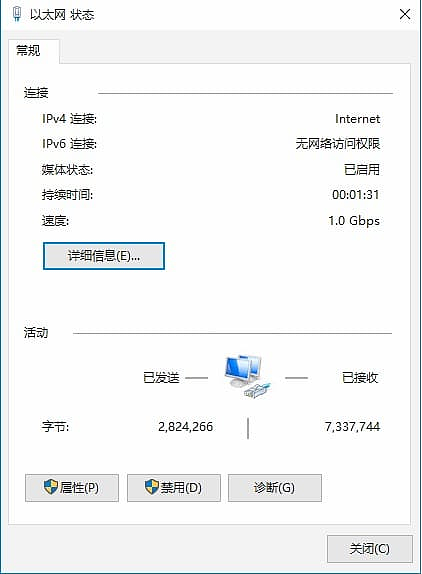Open 详细信息(E)... details dialog

coord(104,256)
